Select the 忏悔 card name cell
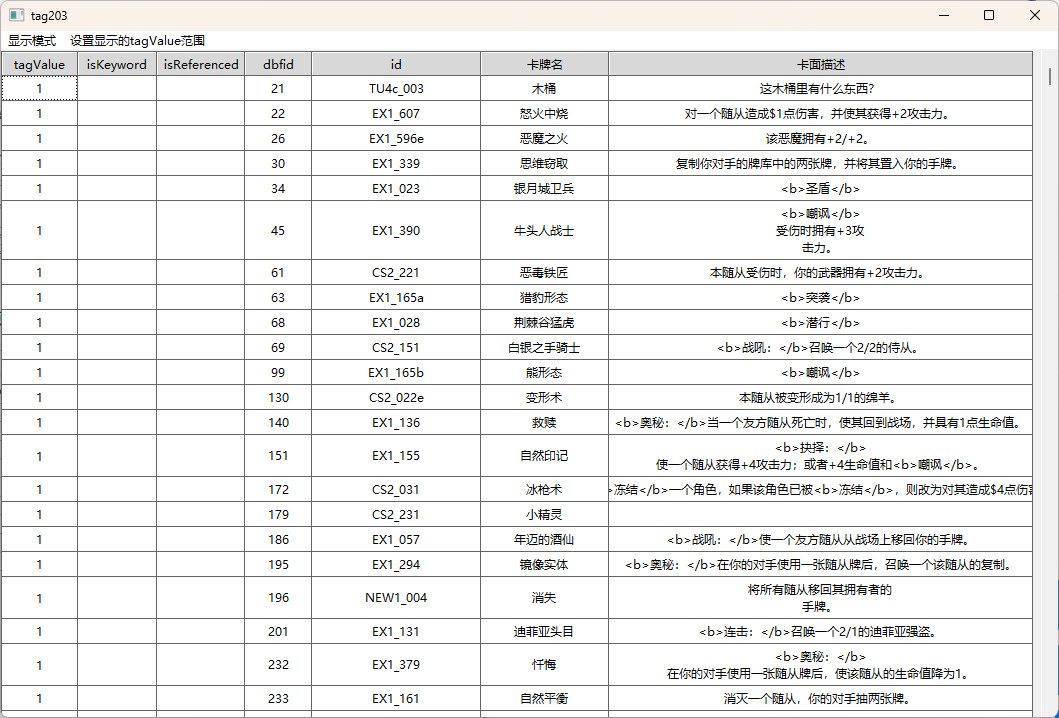 click(x=544, y=665)
